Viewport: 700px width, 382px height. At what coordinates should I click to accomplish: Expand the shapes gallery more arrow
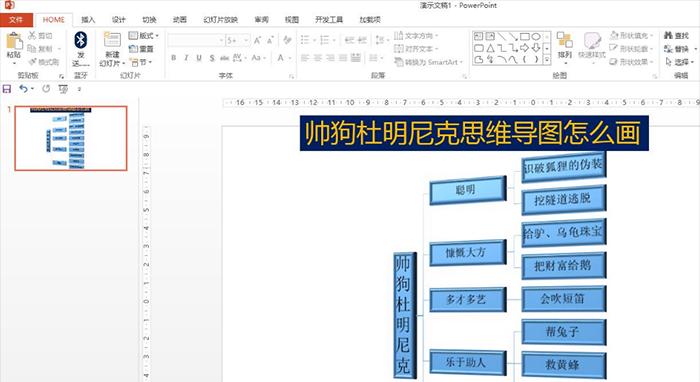(x=547, y=59)
